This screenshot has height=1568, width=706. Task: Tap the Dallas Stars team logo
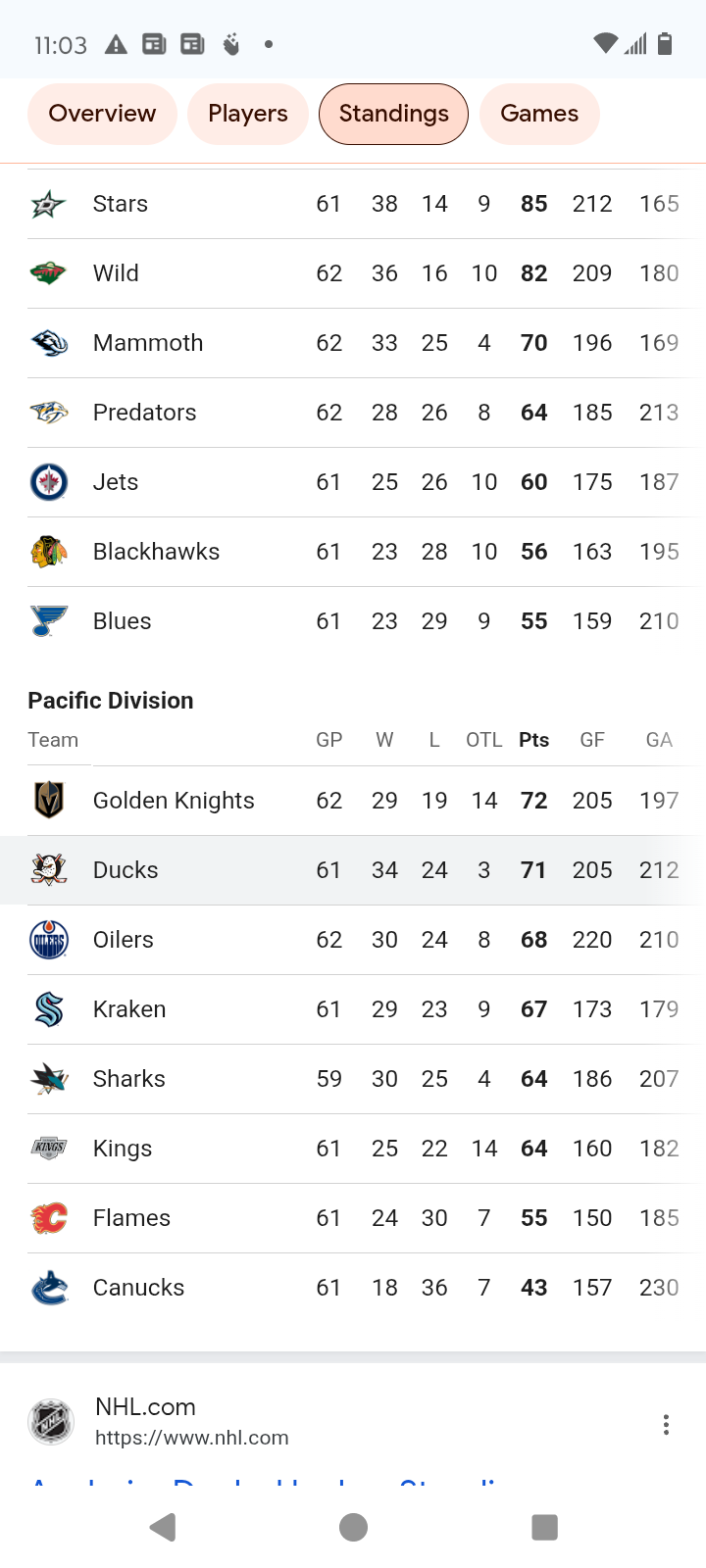pos(48,204)
